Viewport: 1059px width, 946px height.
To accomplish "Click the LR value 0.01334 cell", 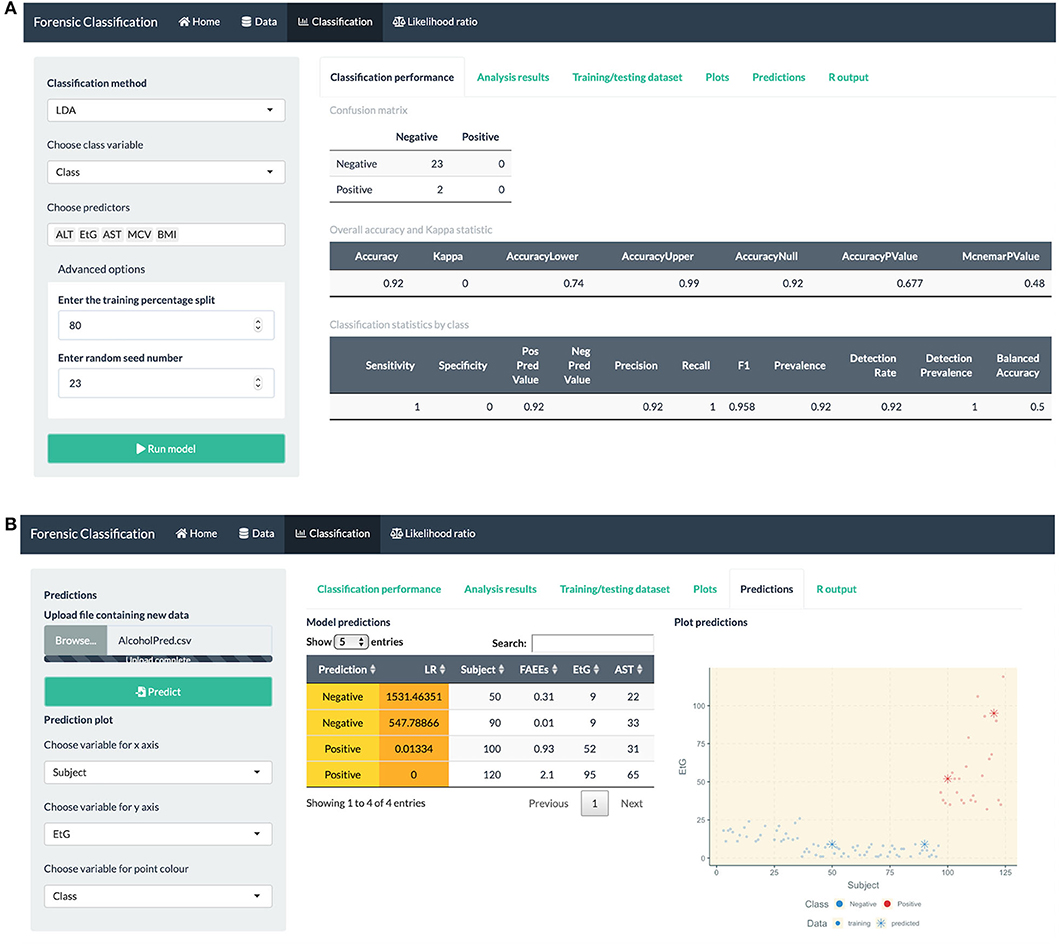I will 413,748.
